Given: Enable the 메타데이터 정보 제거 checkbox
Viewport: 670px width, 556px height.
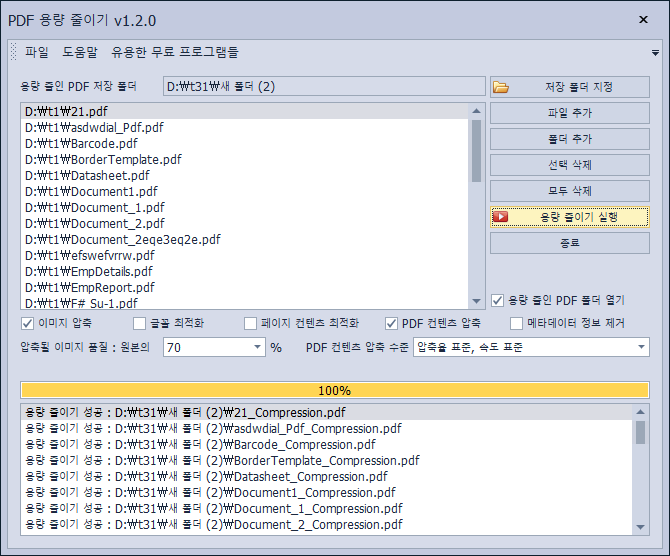Looking at the screenshot, I should [516, 324].
